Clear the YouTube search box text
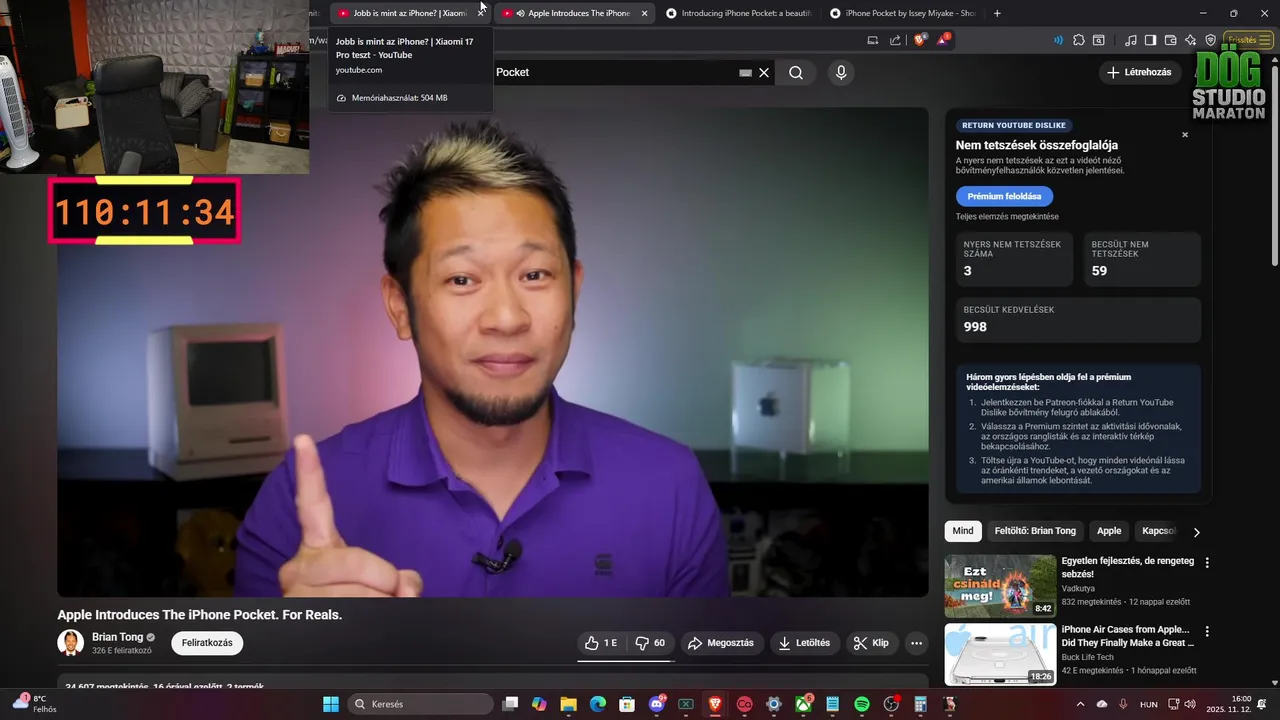Image resolution: width=1280 pixels, height=720 pixels. [764, 72]
